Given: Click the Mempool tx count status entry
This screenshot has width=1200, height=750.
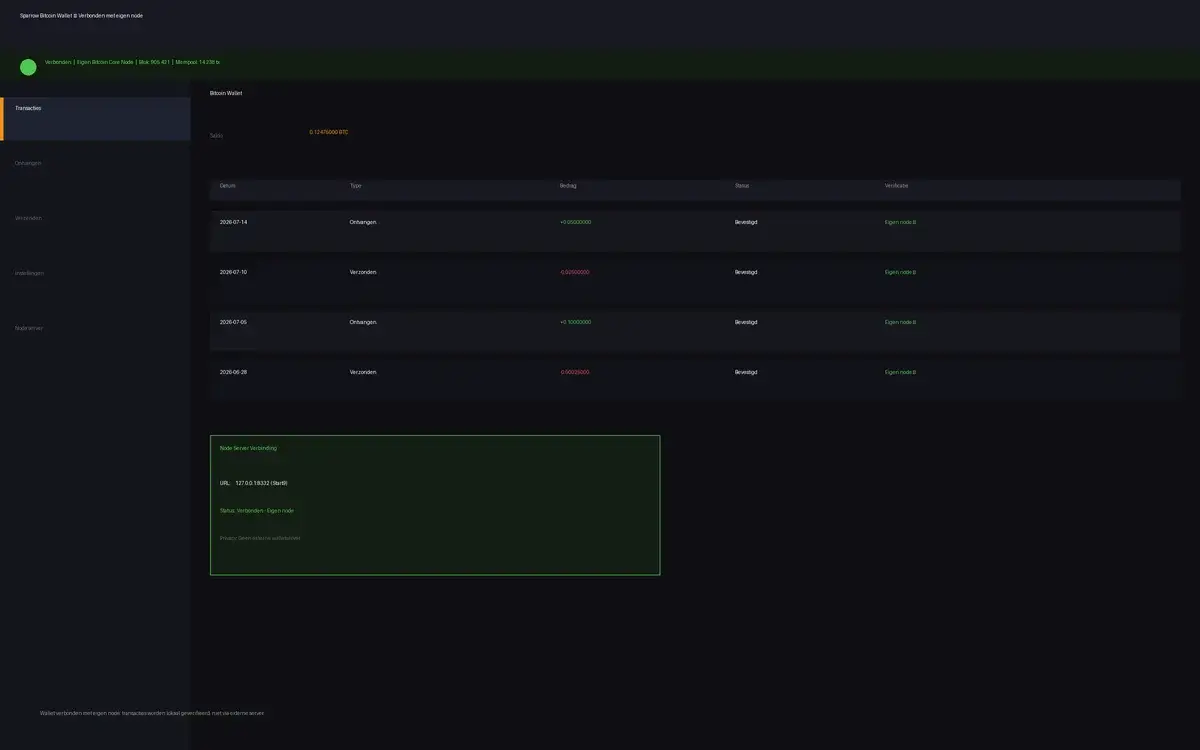Looking at the screenshot, I should tap(197, 62).
